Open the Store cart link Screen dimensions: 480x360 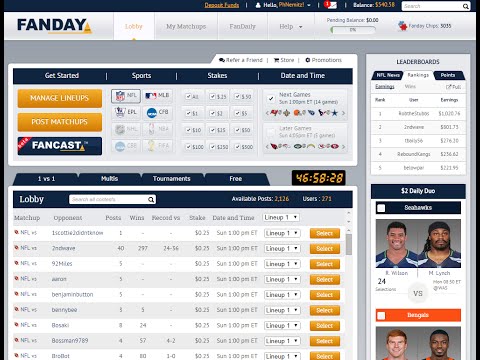tap(284, 60)
